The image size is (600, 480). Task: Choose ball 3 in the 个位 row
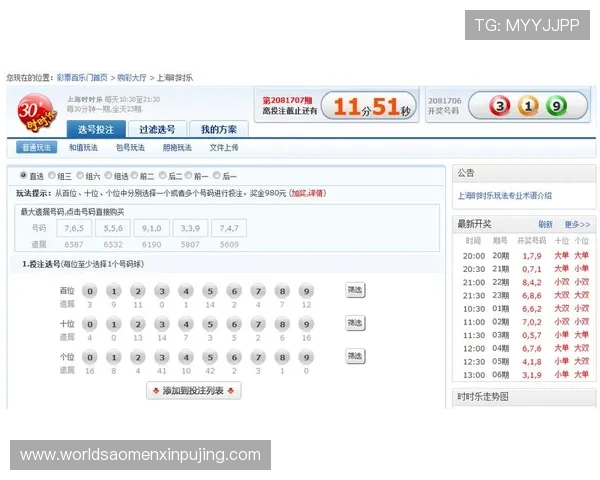(162, 357)
